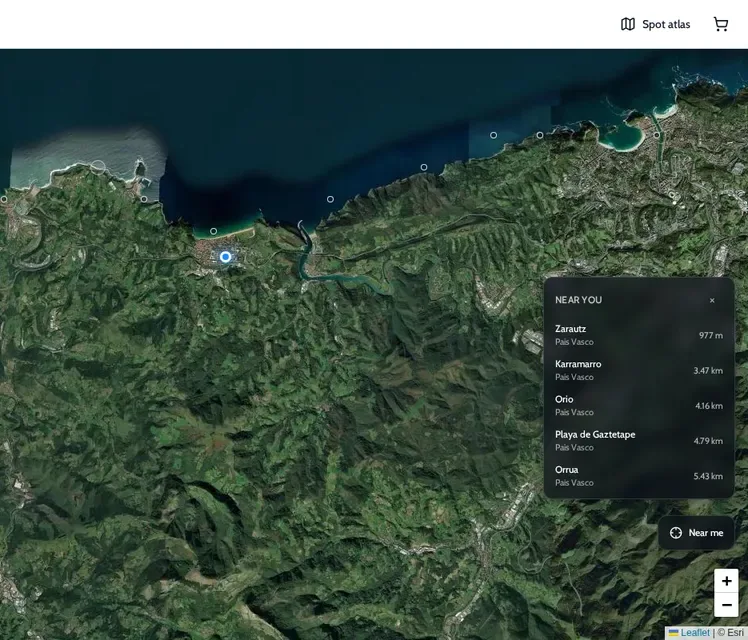The height and width of the screenshot is (640, 748).
Task: Click the 977 m distance value
Action: point(711,335)
